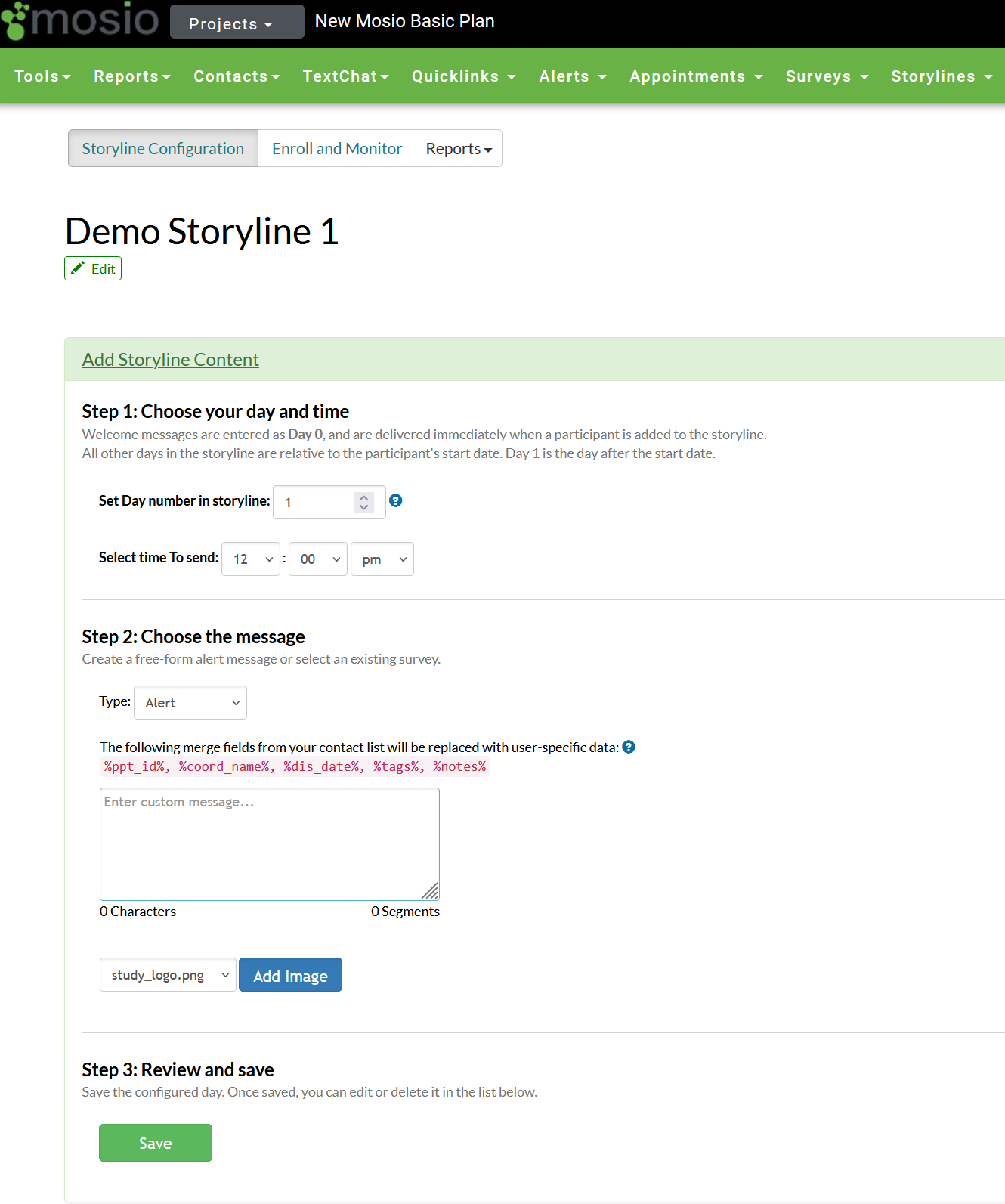The height and width of the screenshot is (1204, 1005).
Task: Click the Edit pencil button under Demo Storyline 1
Action: click(x=93, y=268)
